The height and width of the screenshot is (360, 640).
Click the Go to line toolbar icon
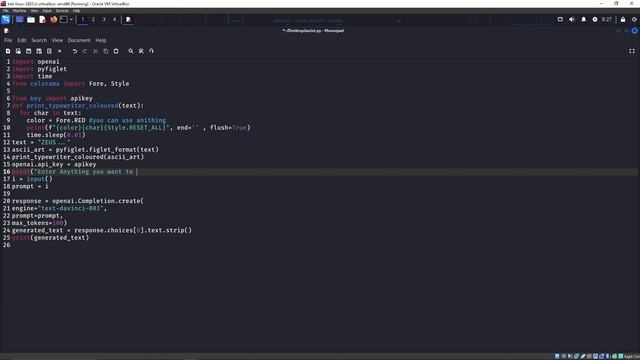tap(151, 51)
